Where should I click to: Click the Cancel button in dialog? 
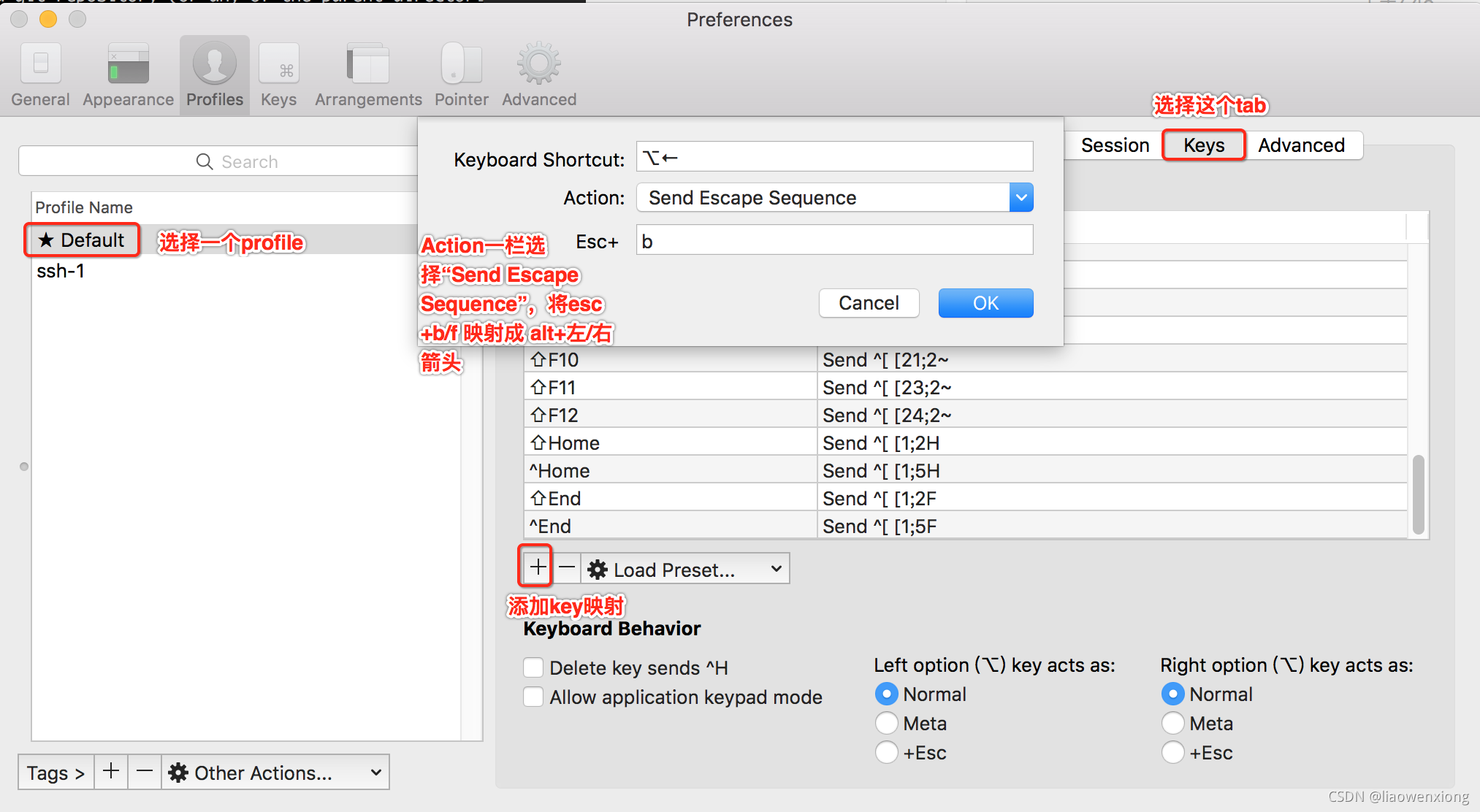coord(869,303)
